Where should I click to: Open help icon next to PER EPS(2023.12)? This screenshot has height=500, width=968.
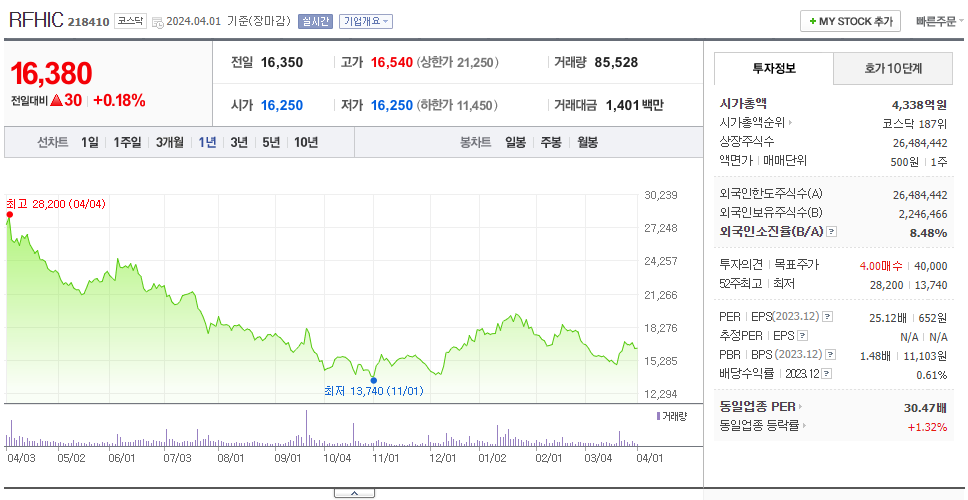tap(828, 317)
